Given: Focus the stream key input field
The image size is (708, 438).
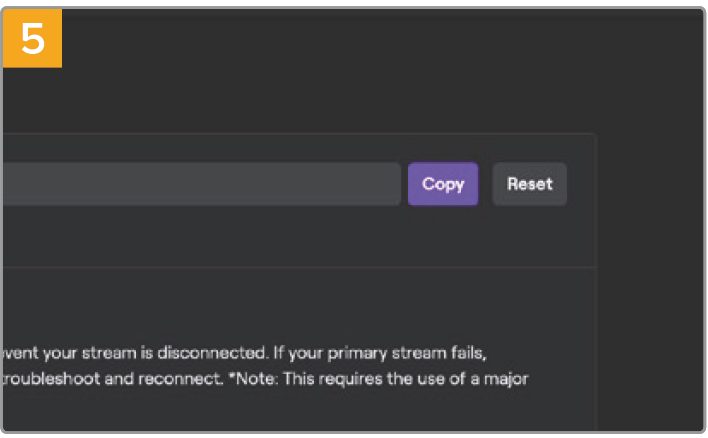Looking at the screenshot, I should [200, 184].
